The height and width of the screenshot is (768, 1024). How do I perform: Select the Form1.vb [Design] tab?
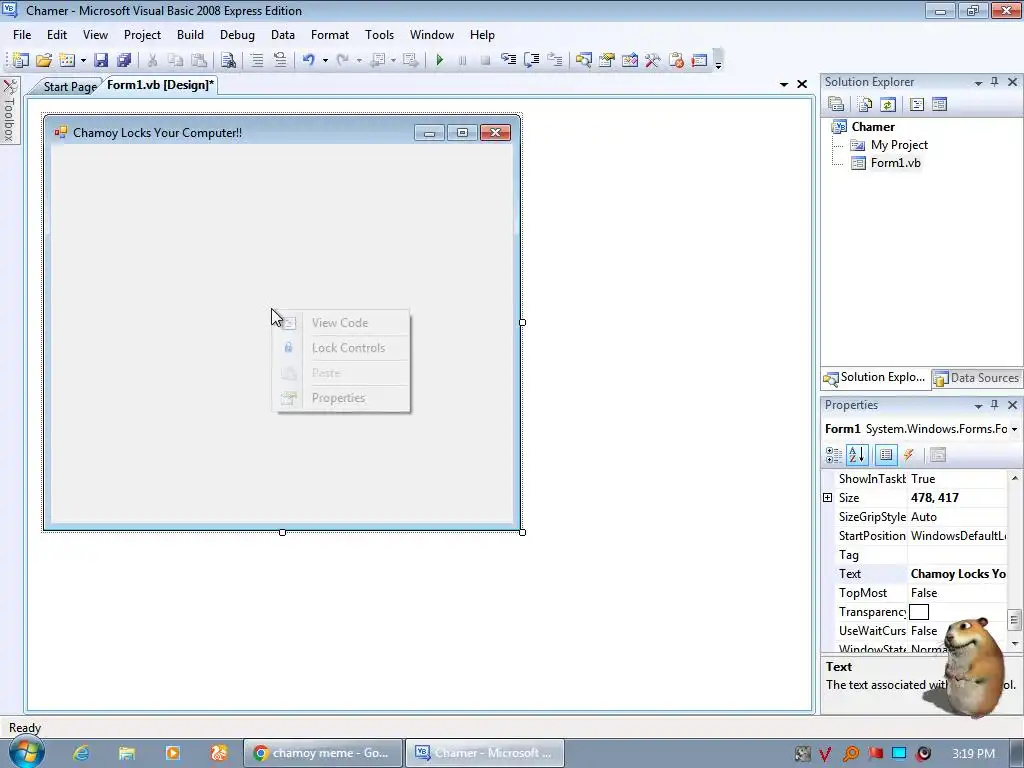161,85
